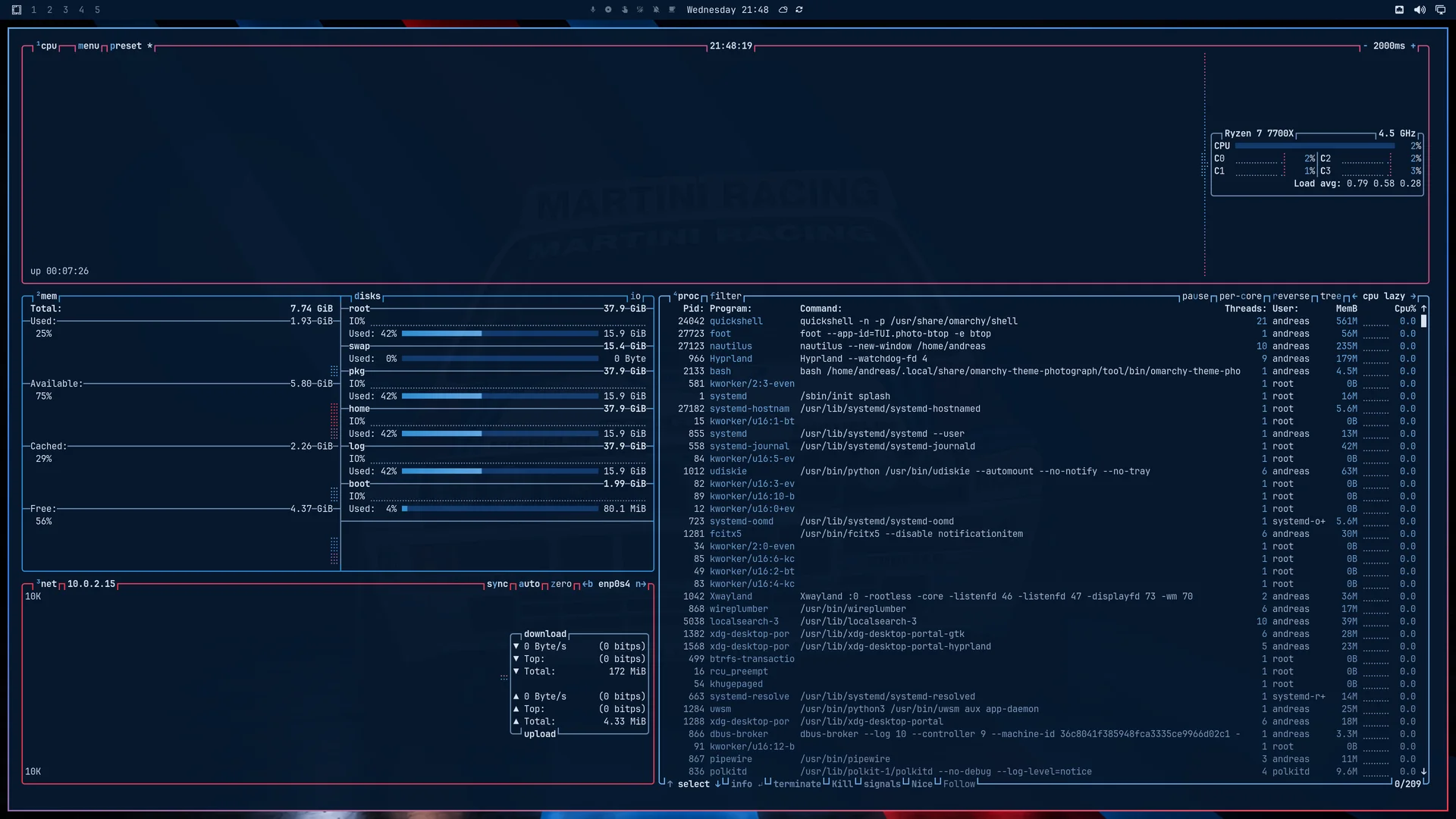Toggle per-core CPU mode in proc box
Viewport: 1456px width, 819px height.
point(1241,297)
